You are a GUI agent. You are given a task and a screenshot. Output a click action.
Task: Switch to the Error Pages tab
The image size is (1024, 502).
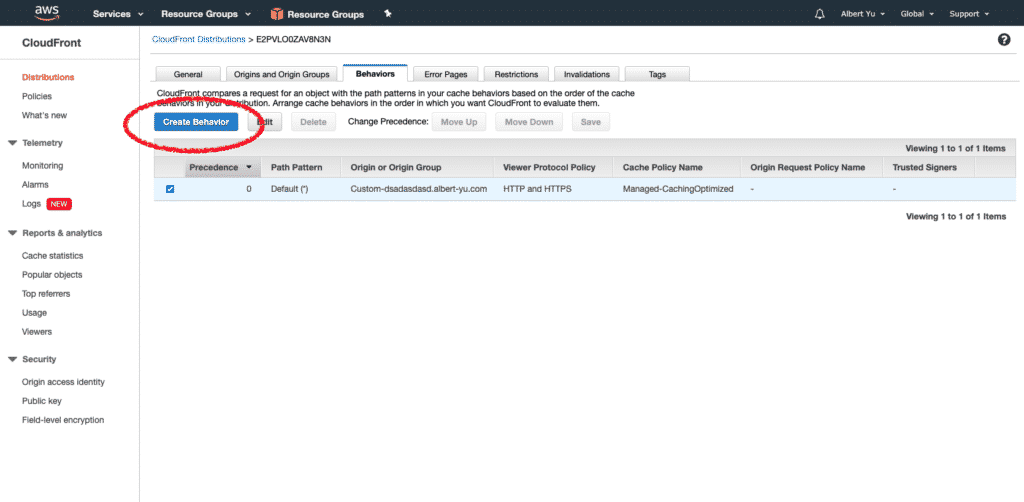point(445,74)
